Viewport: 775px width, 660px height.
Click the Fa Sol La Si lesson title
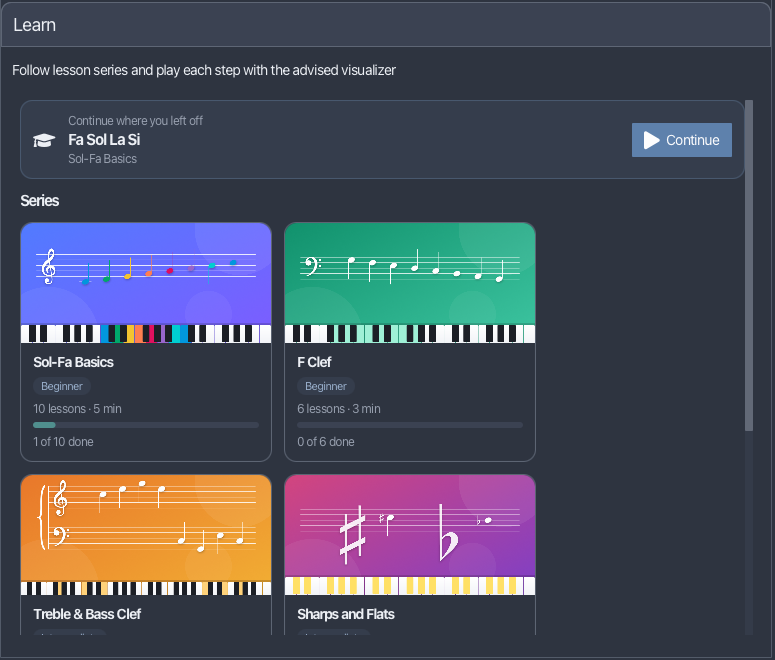[x=104, y=140]
